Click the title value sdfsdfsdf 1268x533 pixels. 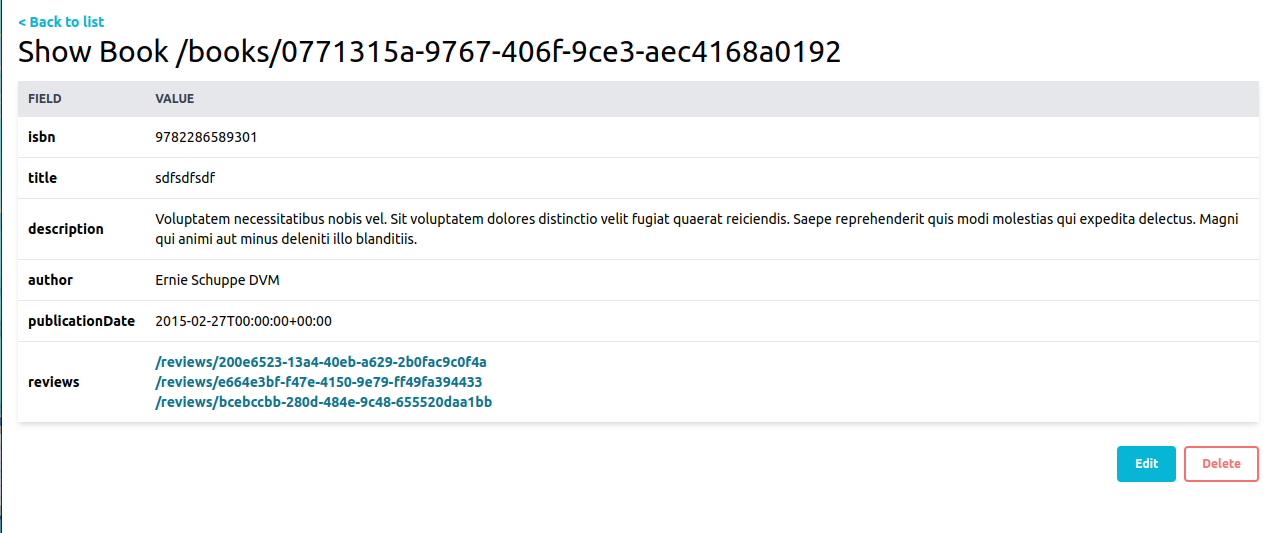[x=185, y=178]
